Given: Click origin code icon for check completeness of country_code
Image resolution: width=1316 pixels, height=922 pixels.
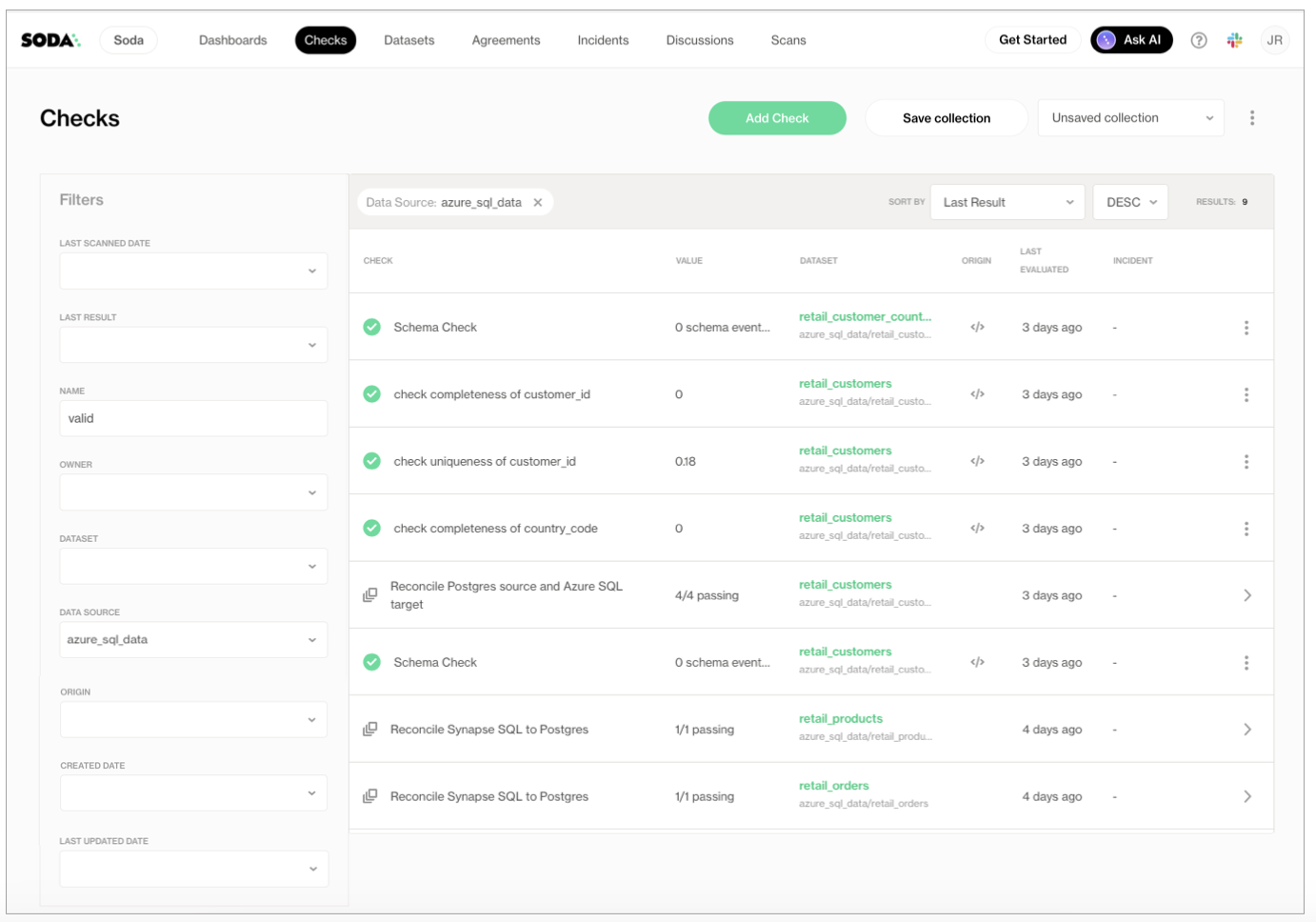Looking at the screenshot, I should [977, 529].
